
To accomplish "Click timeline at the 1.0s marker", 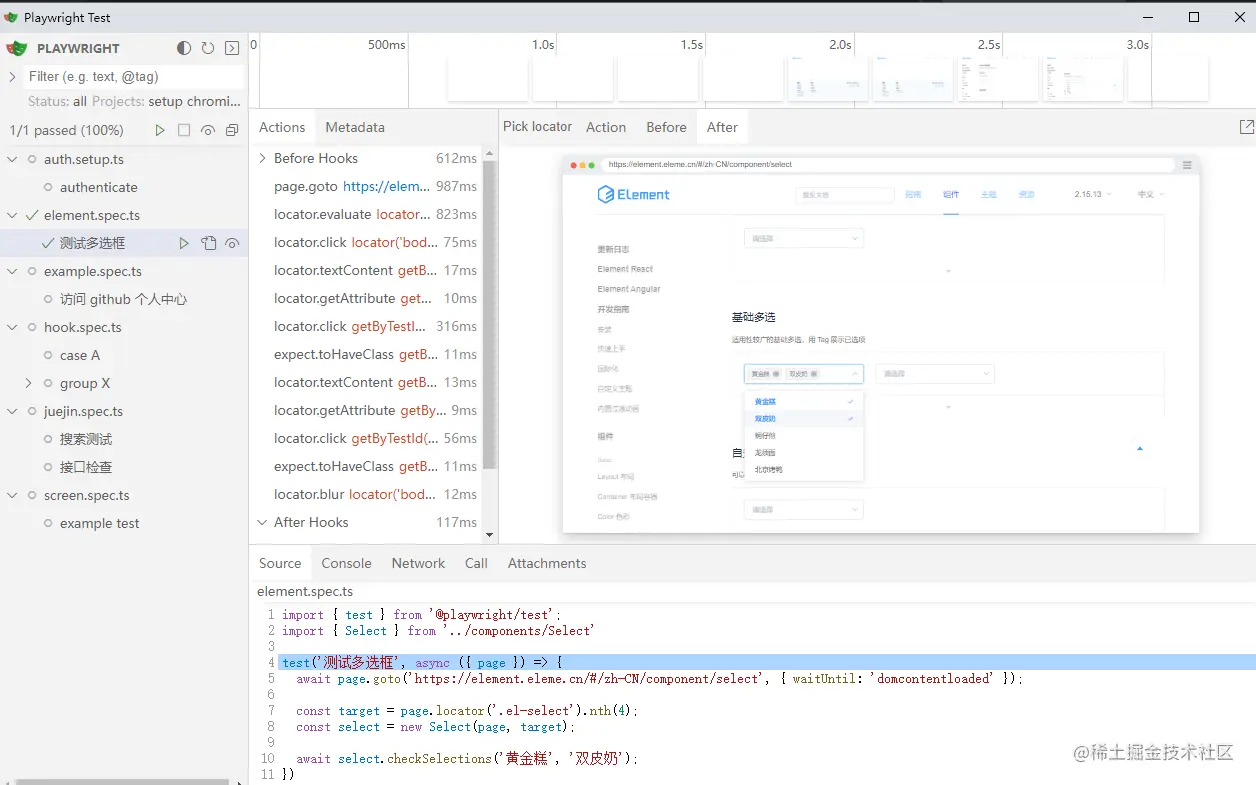I will pos(543,45).
